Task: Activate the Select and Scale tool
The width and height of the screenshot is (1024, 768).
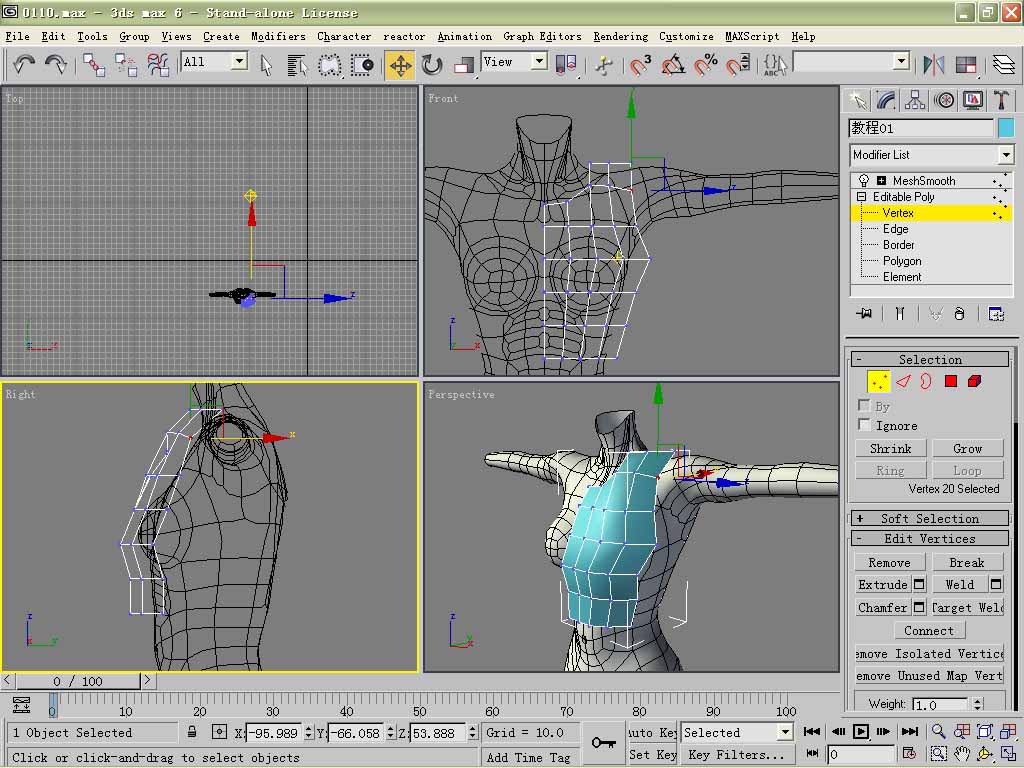Action: click(x=464, y=65)
